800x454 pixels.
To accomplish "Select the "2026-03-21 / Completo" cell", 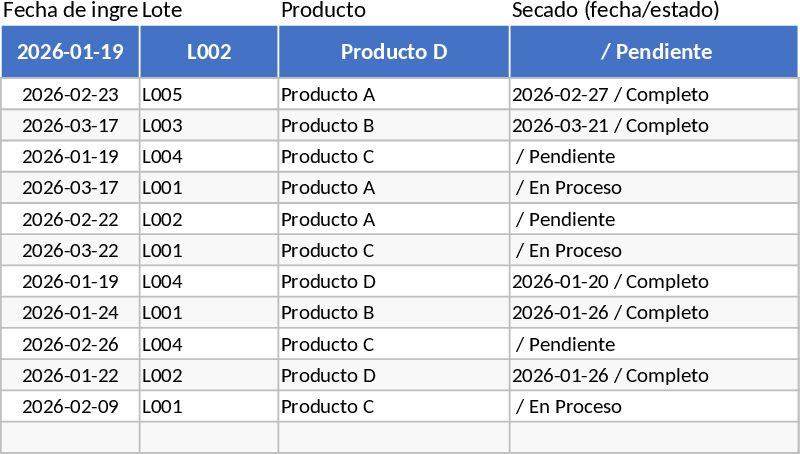I will (x=654, y=126).
